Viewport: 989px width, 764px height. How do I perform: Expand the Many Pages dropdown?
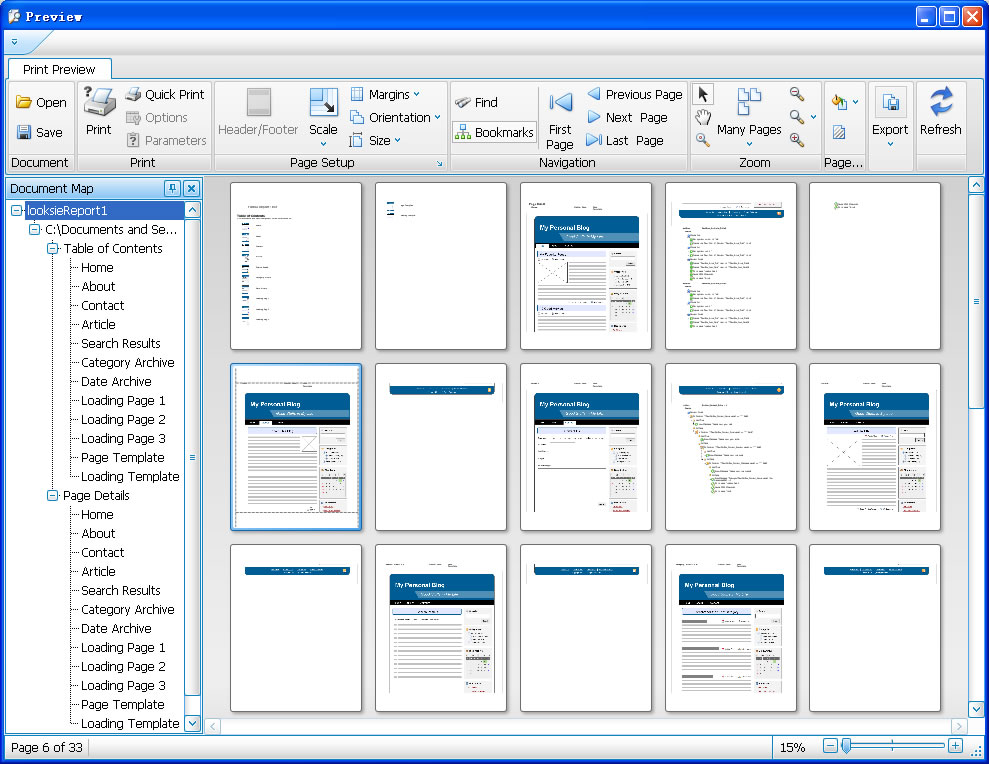pos(749,144)
